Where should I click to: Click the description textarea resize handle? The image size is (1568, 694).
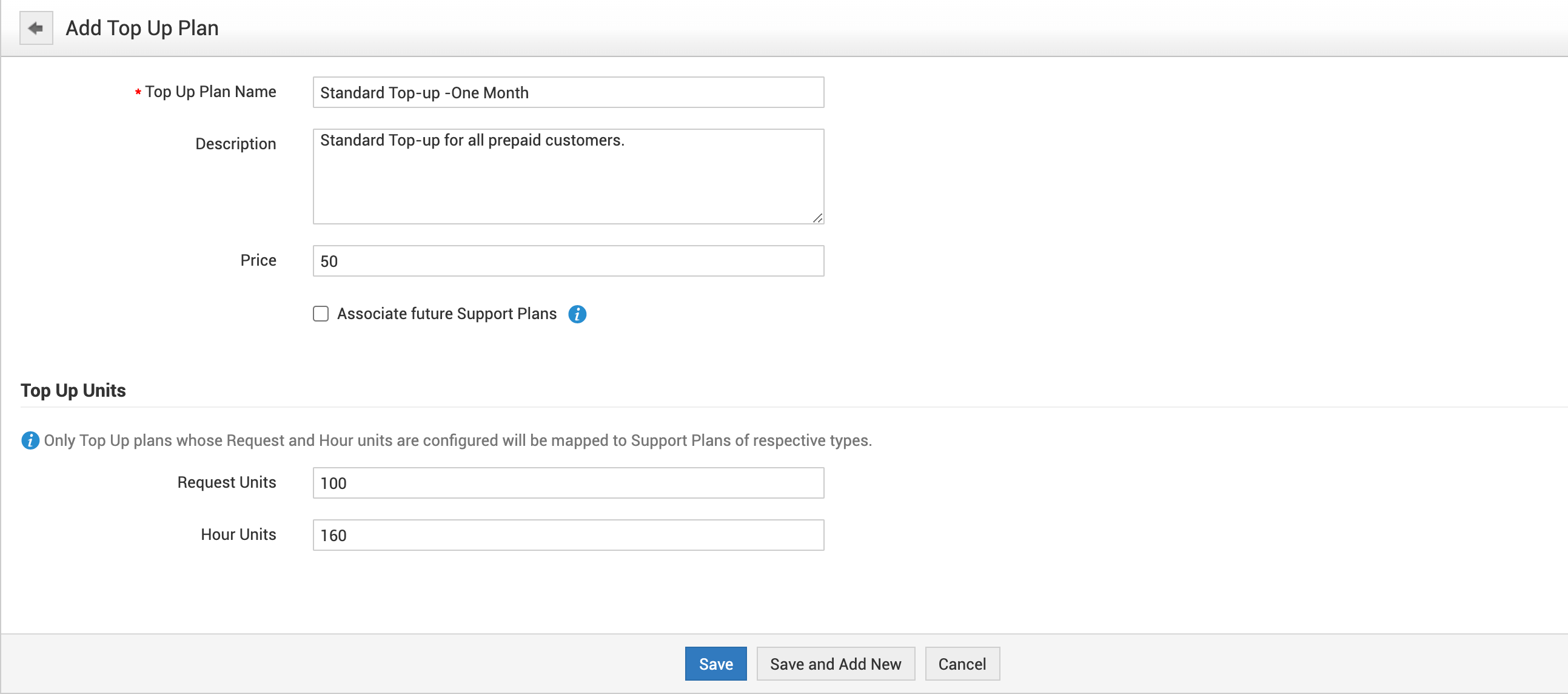coord(817,218)
